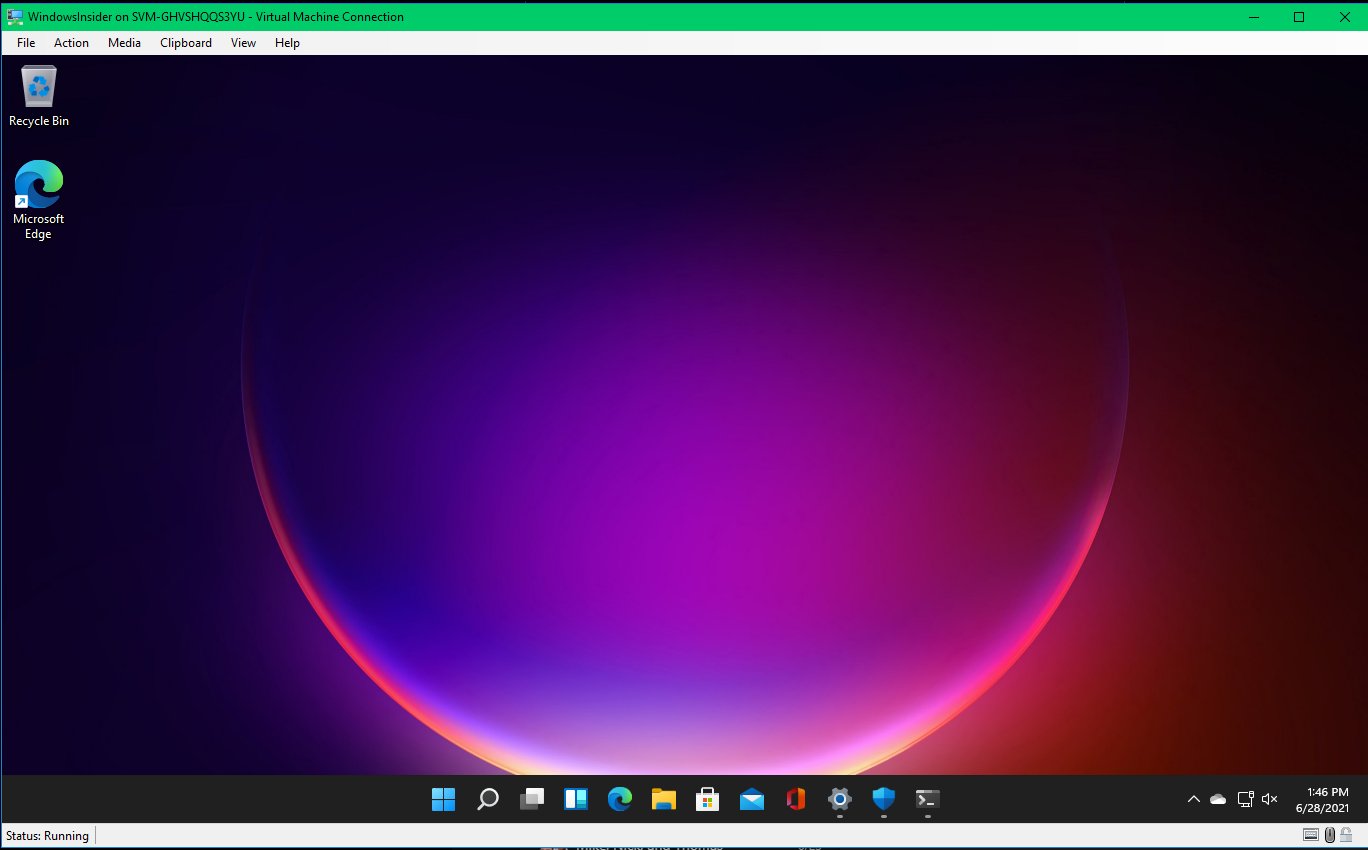Open the Clipboard menu

(185, 42)
